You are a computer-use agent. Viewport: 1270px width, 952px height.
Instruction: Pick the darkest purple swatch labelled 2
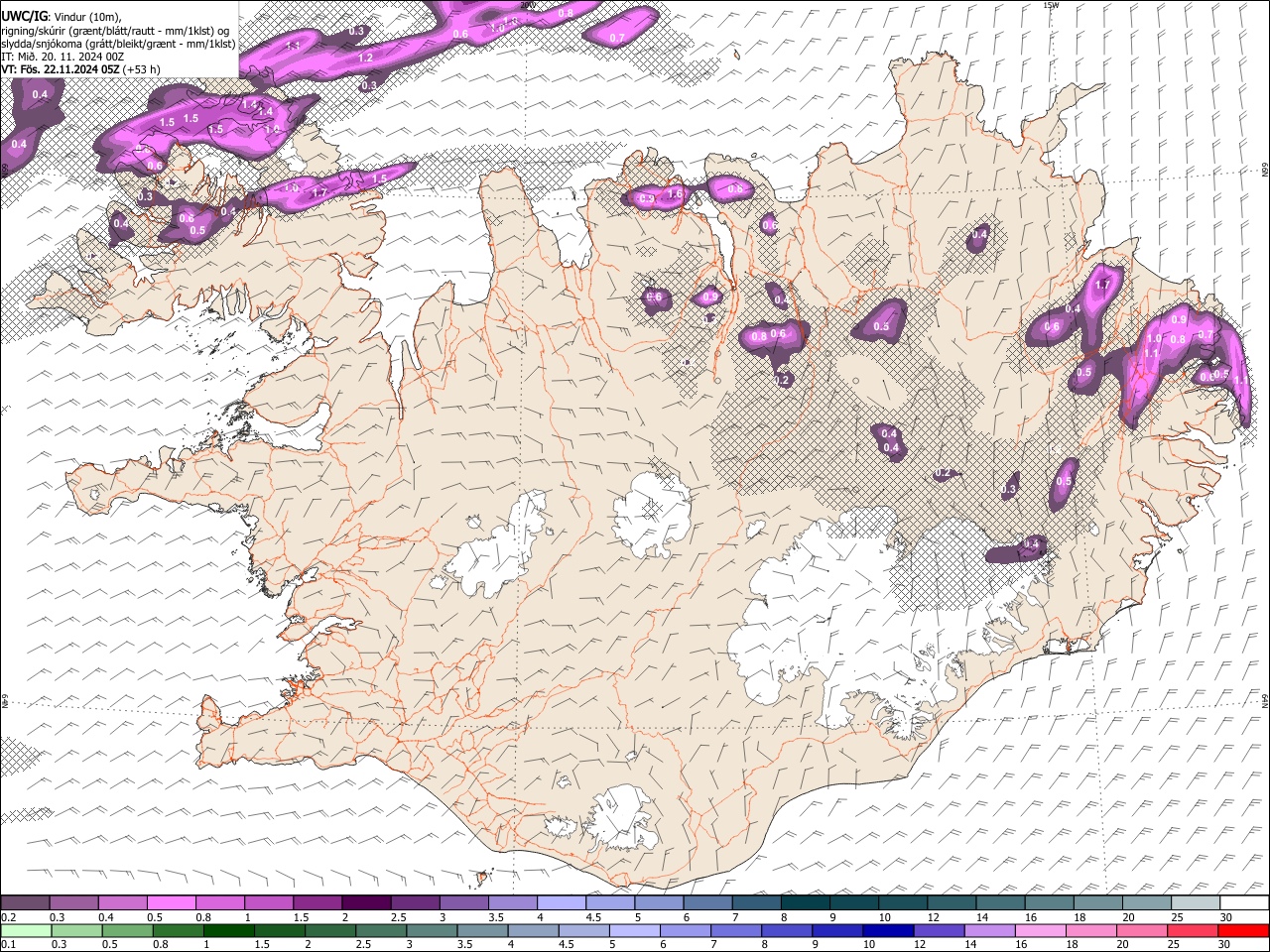[365, 903]
